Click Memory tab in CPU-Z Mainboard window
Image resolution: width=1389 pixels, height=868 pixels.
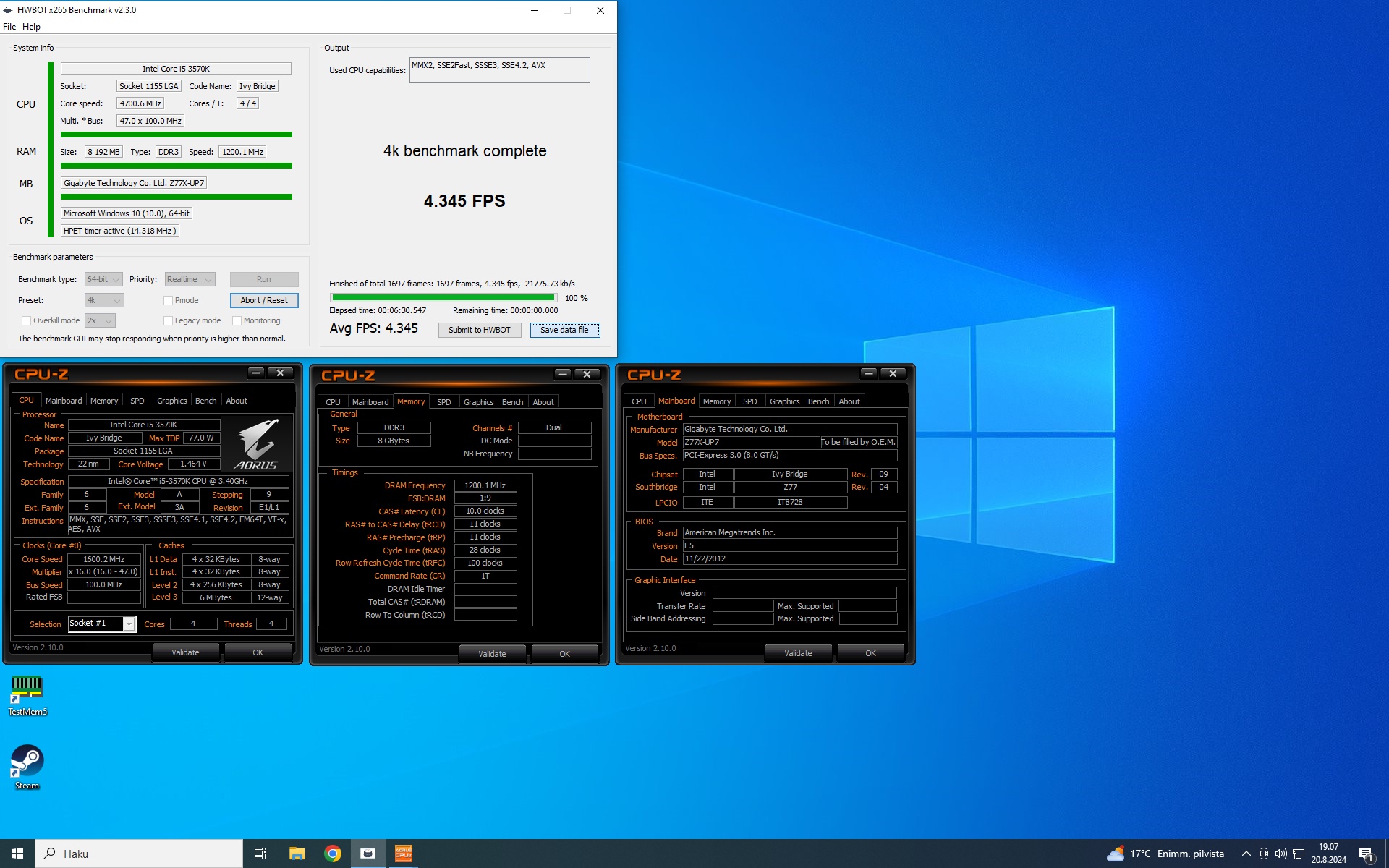[x=717, y=401]
